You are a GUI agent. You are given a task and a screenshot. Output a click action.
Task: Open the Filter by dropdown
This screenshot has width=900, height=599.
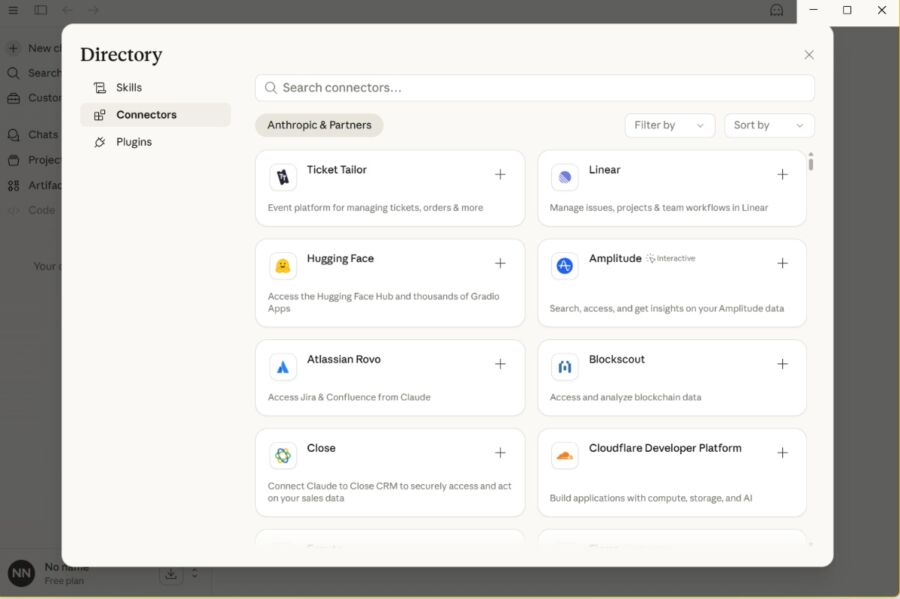[669, 125]
